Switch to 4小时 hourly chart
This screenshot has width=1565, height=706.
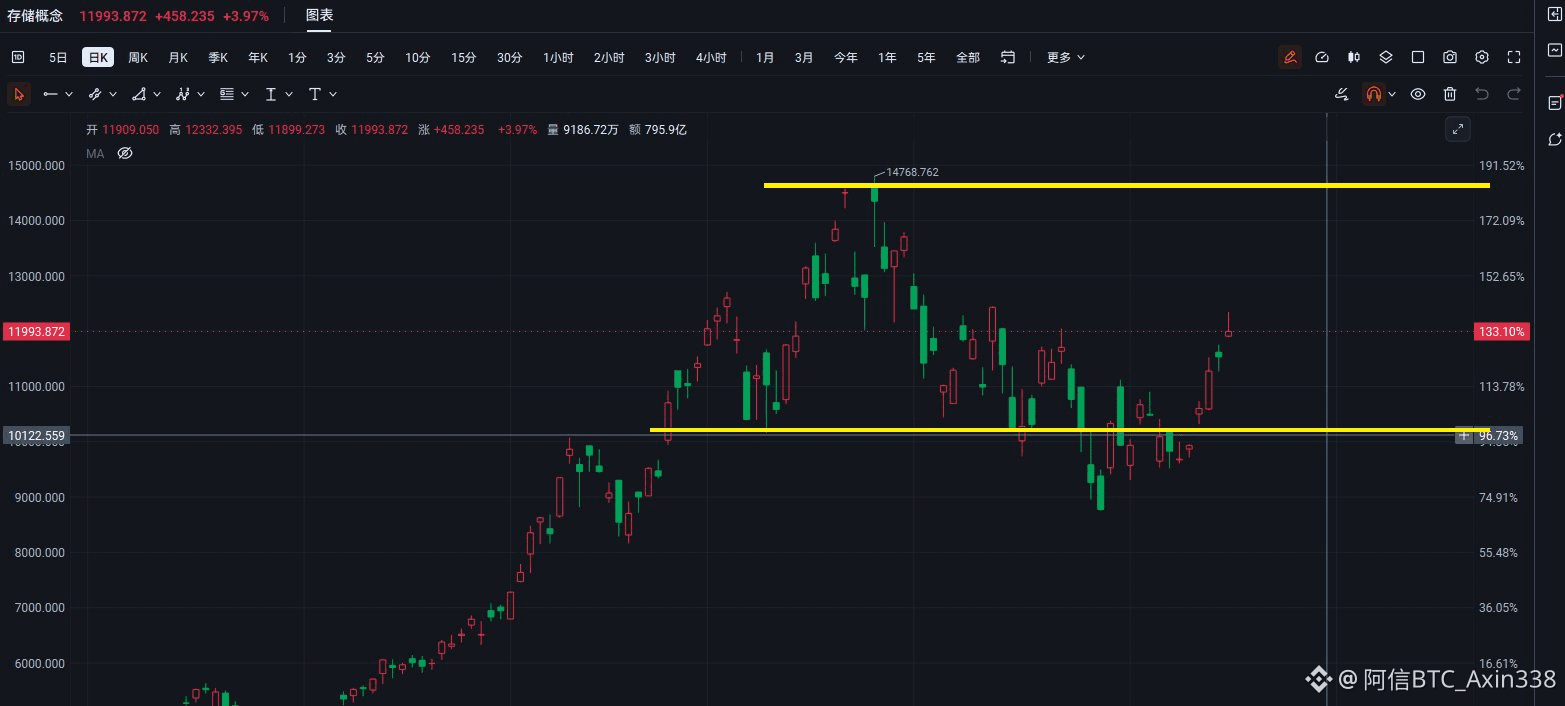[711, 57]
